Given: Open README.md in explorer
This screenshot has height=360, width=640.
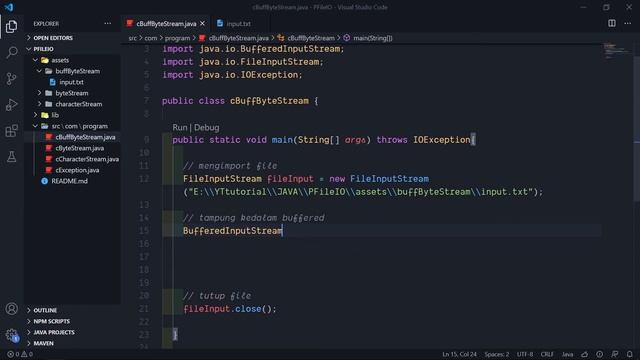Looking at the screenshot, I should (69, 181).
